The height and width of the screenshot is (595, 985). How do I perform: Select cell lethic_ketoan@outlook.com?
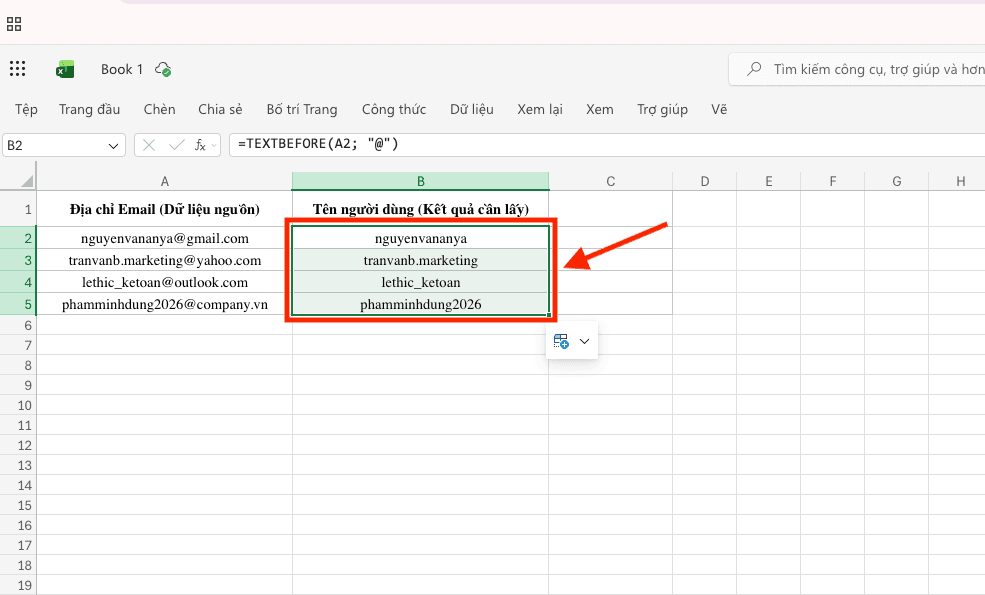[165, 282]
